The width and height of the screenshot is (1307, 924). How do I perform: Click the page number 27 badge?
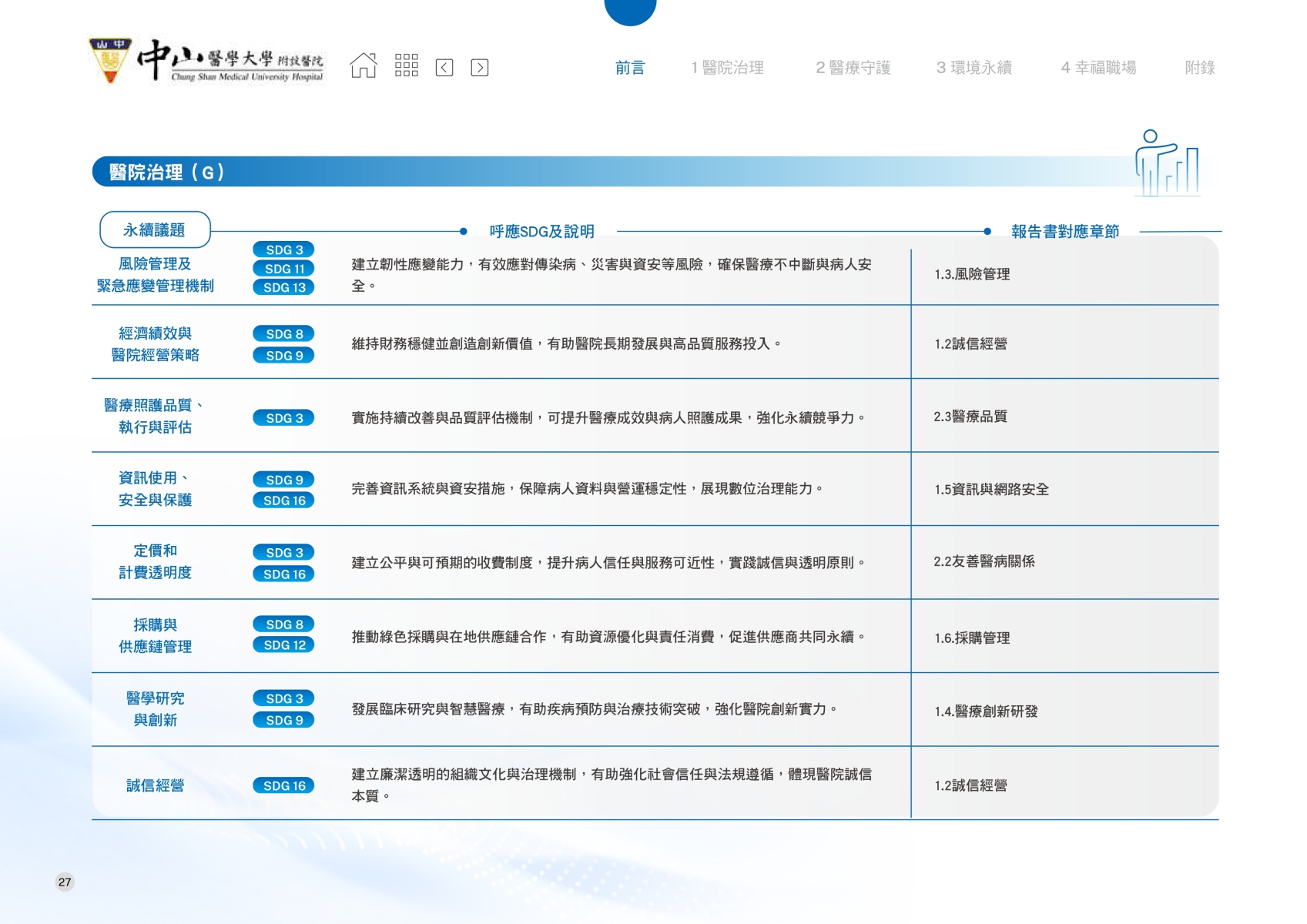coord(65,882)
